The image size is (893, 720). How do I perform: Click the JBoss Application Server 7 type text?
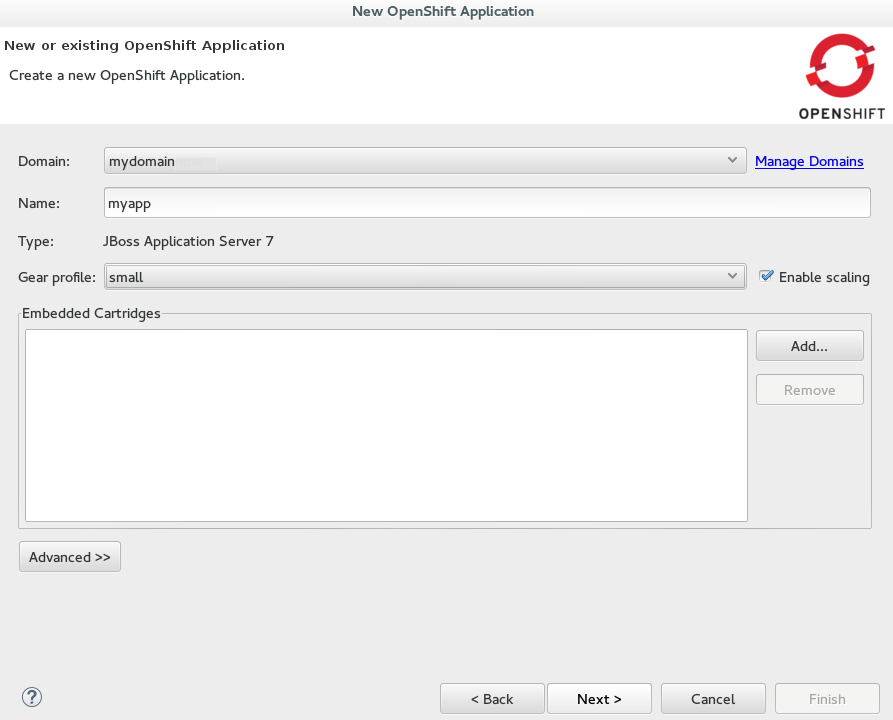click(188, 242)
